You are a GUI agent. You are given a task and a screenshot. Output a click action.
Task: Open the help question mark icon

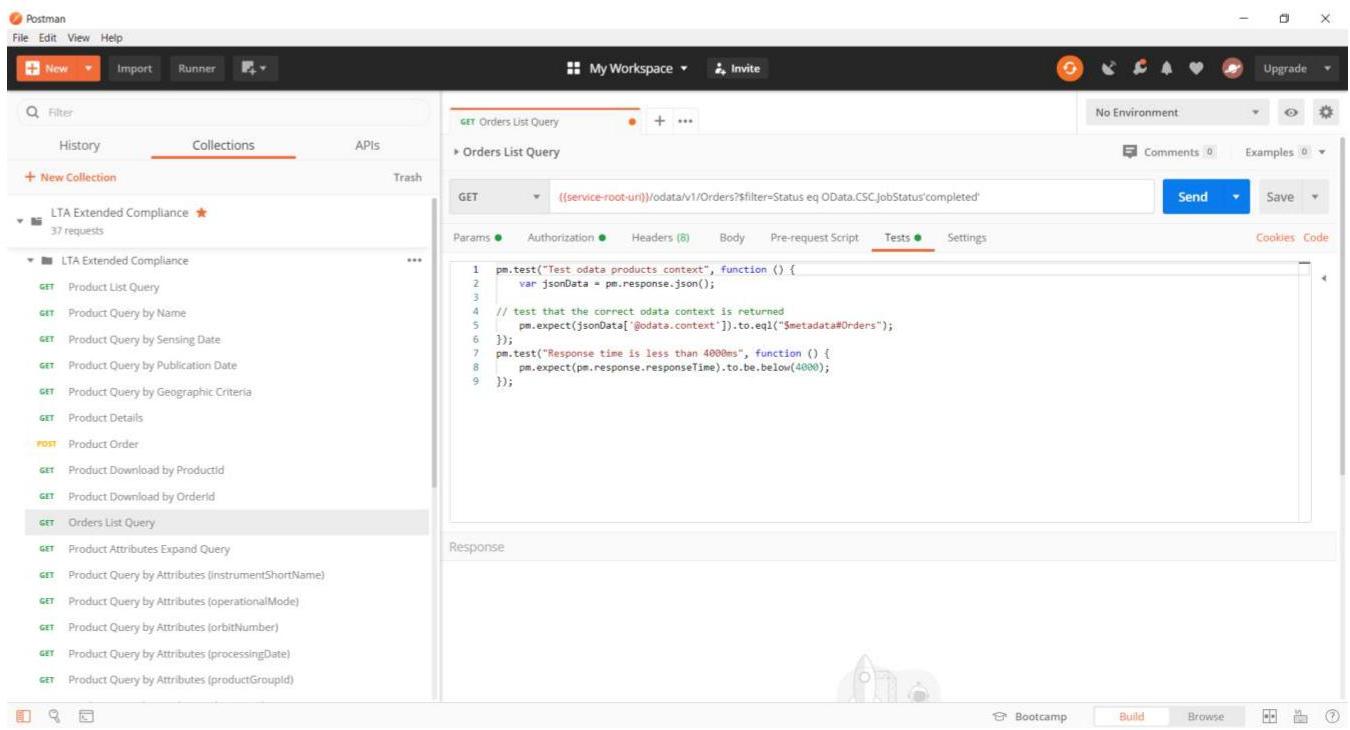1332,716
